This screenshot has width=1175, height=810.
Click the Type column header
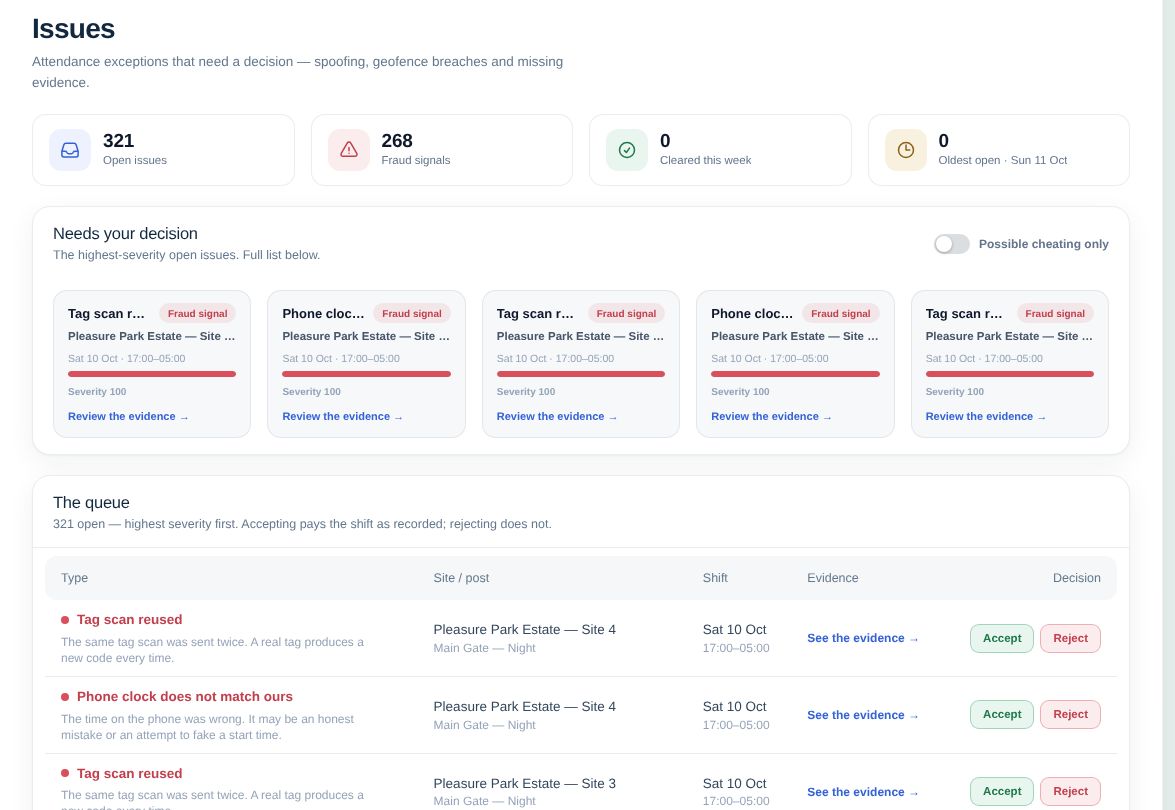tap(74, 578)
